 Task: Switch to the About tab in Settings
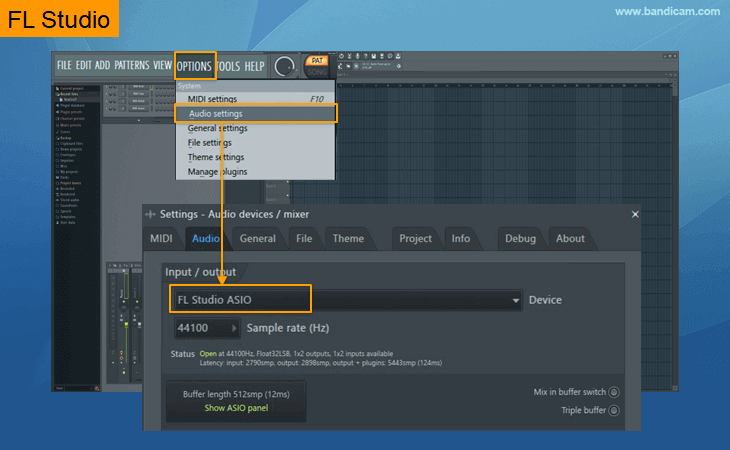570,238
